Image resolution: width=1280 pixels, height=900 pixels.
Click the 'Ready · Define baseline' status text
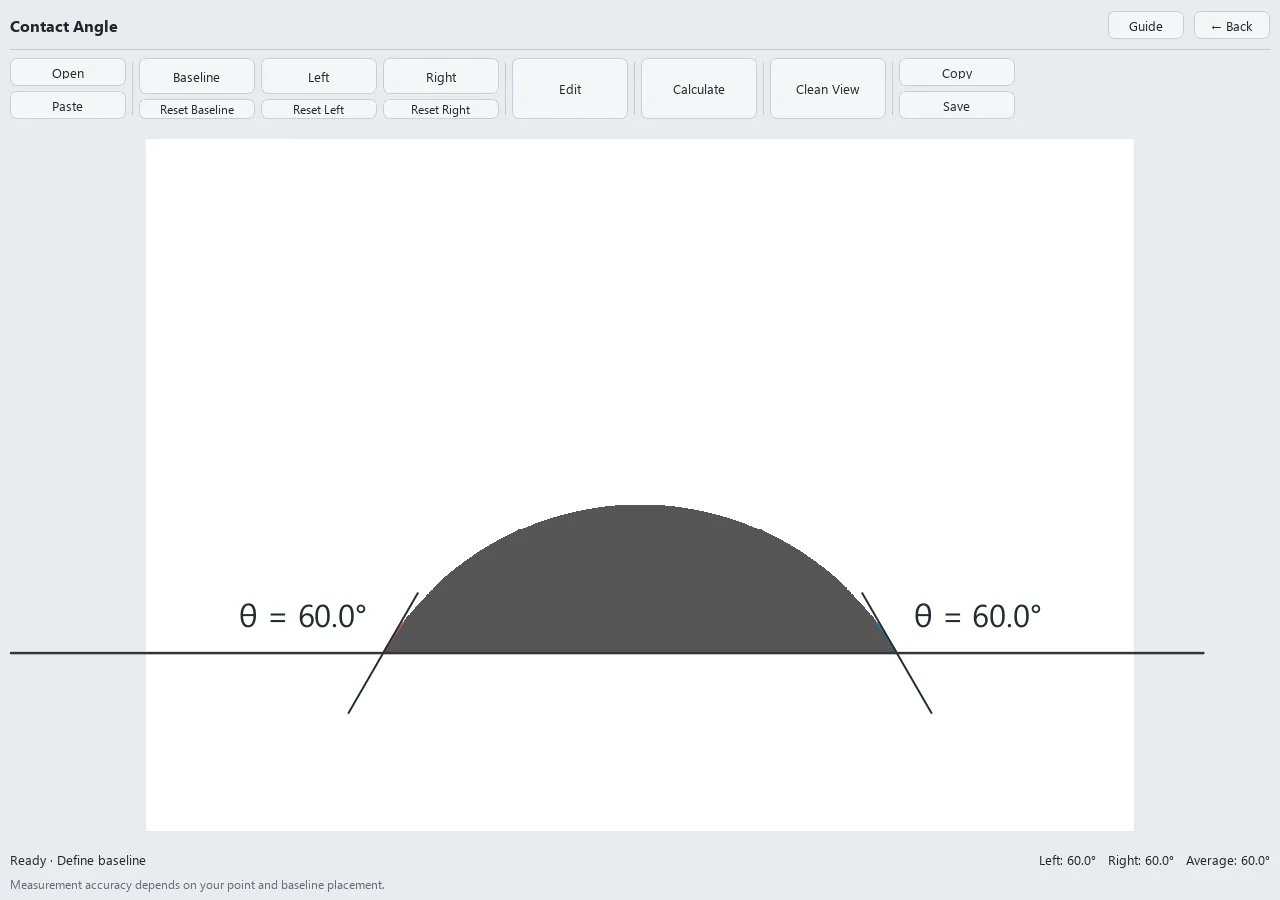[78, 860]
